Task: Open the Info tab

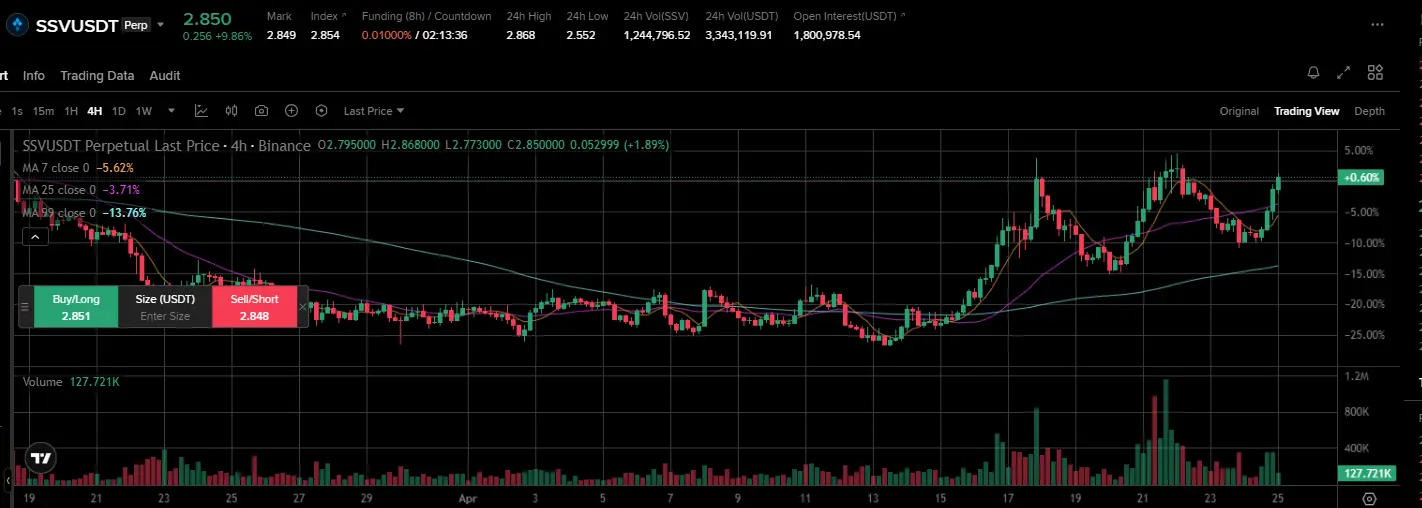Action: [34, 76]
